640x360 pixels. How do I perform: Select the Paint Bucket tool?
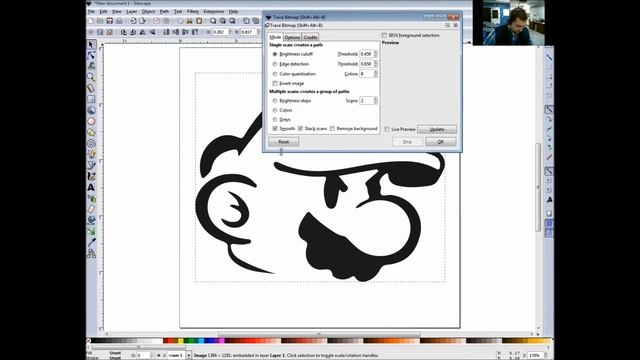91,220
